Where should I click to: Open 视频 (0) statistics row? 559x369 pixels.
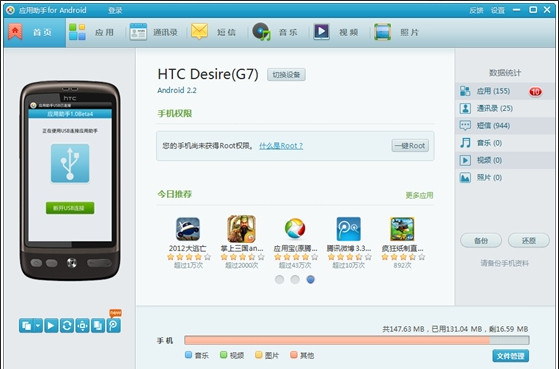coord(504,160)
